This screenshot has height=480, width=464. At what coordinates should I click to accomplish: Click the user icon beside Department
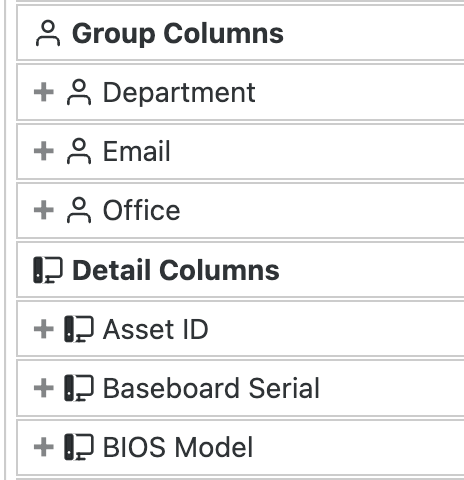[79, 92]
